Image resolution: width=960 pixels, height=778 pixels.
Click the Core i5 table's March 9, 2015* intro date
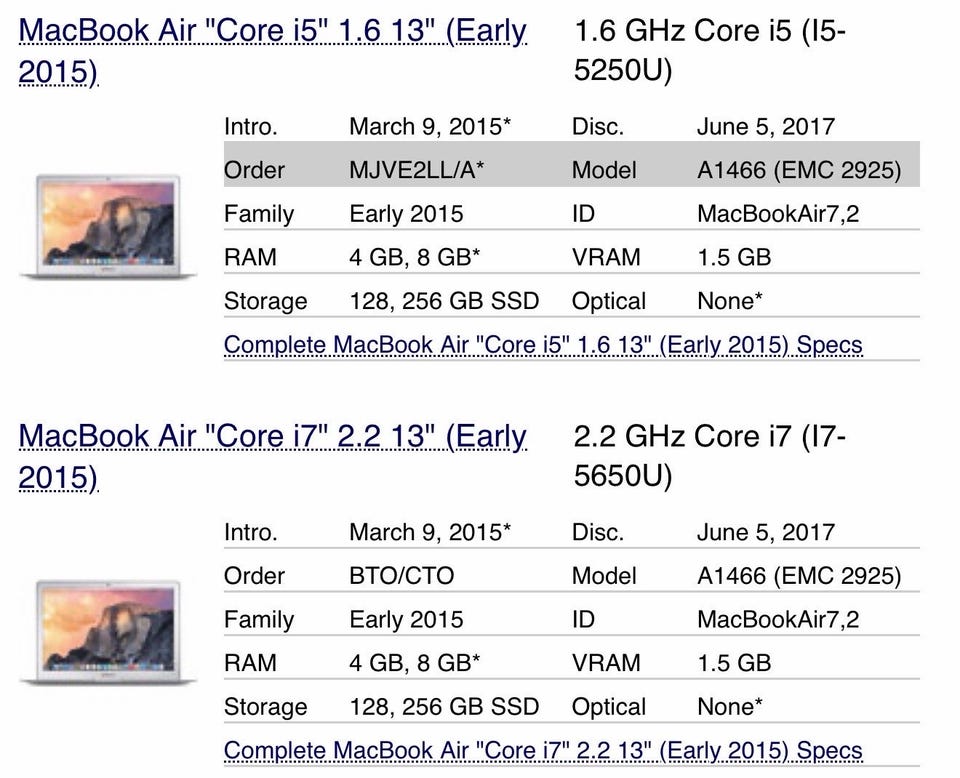(430, 127)
